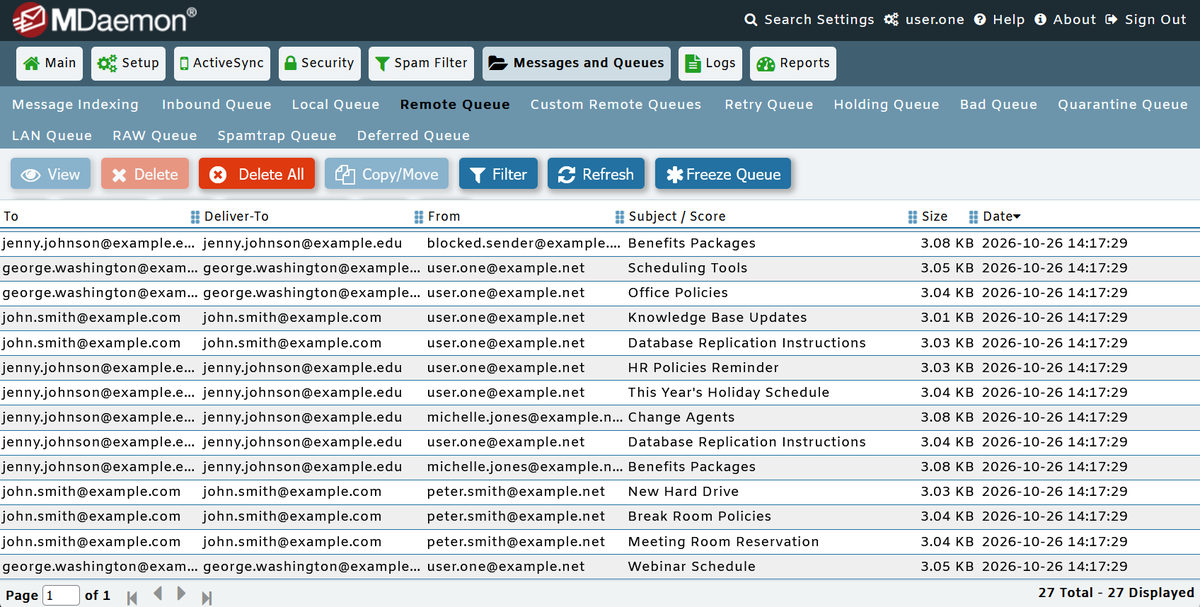Toggle Date column sort arrow
The width and height of the screenshot is (1200, 607).
(x=1017, y=217)
